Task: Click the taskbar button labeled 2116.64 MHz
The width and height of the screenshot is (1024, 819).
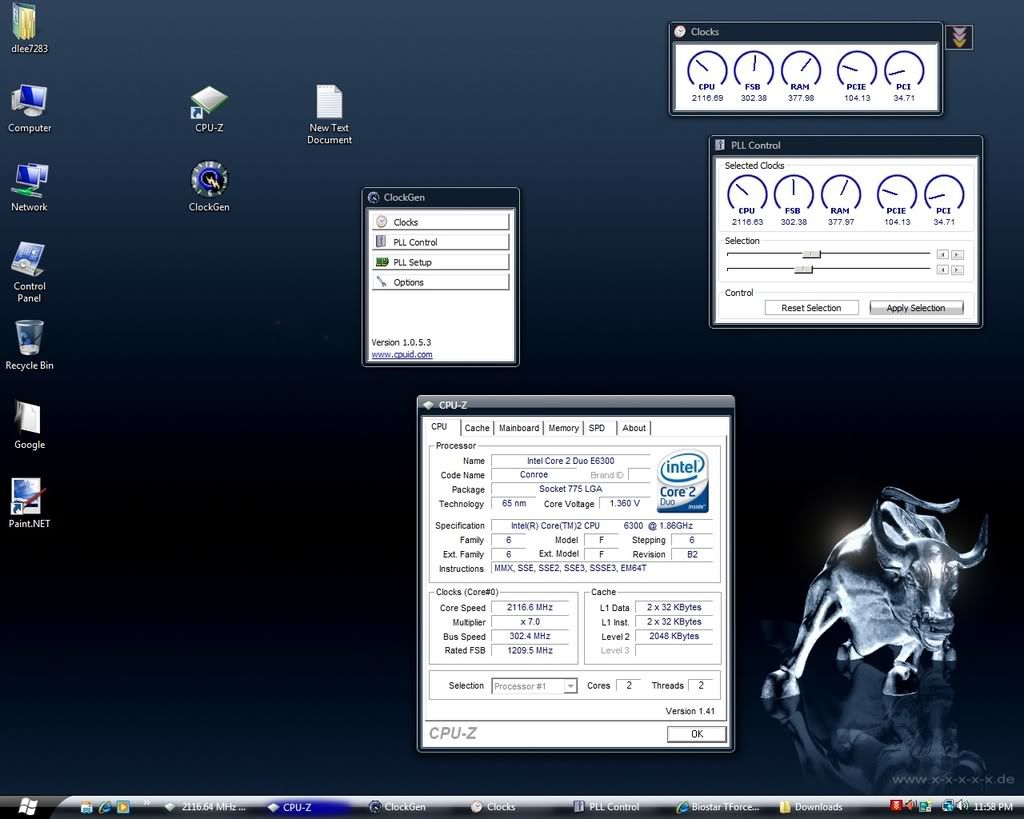Action: point(206,807)
